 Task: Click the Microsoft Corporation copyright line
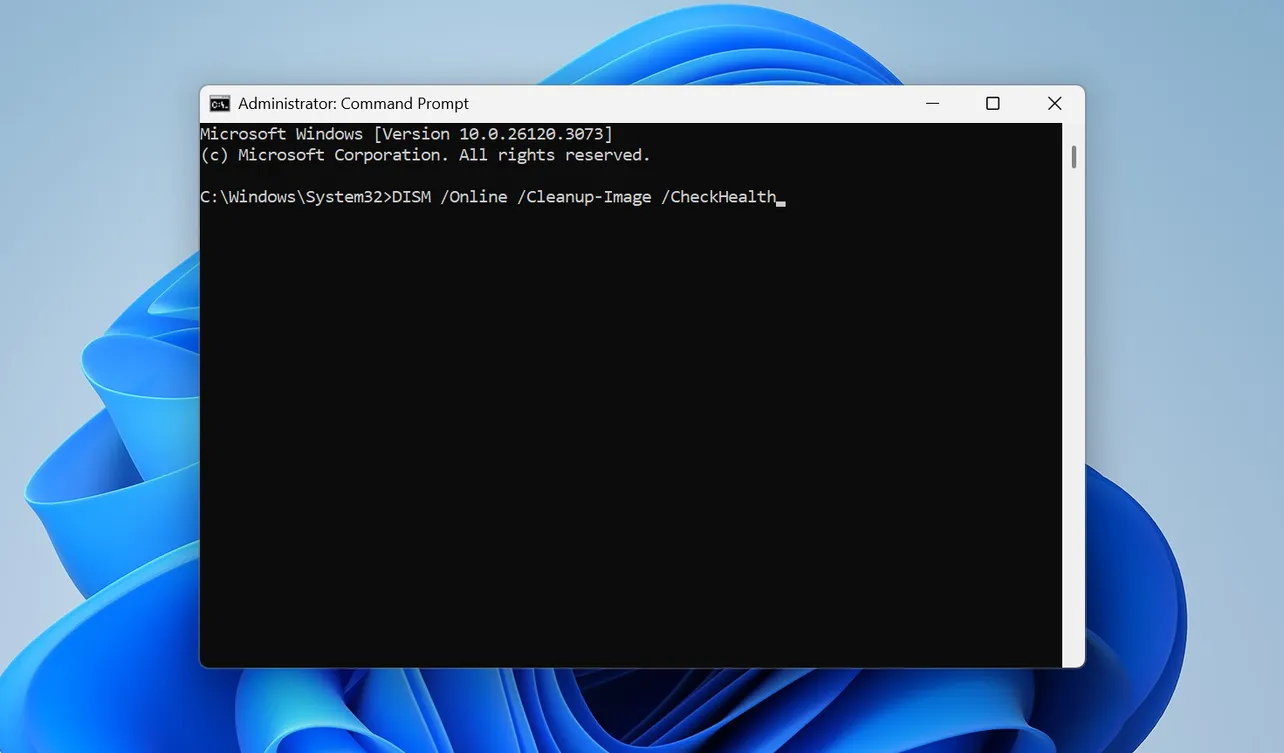[425, 154]
